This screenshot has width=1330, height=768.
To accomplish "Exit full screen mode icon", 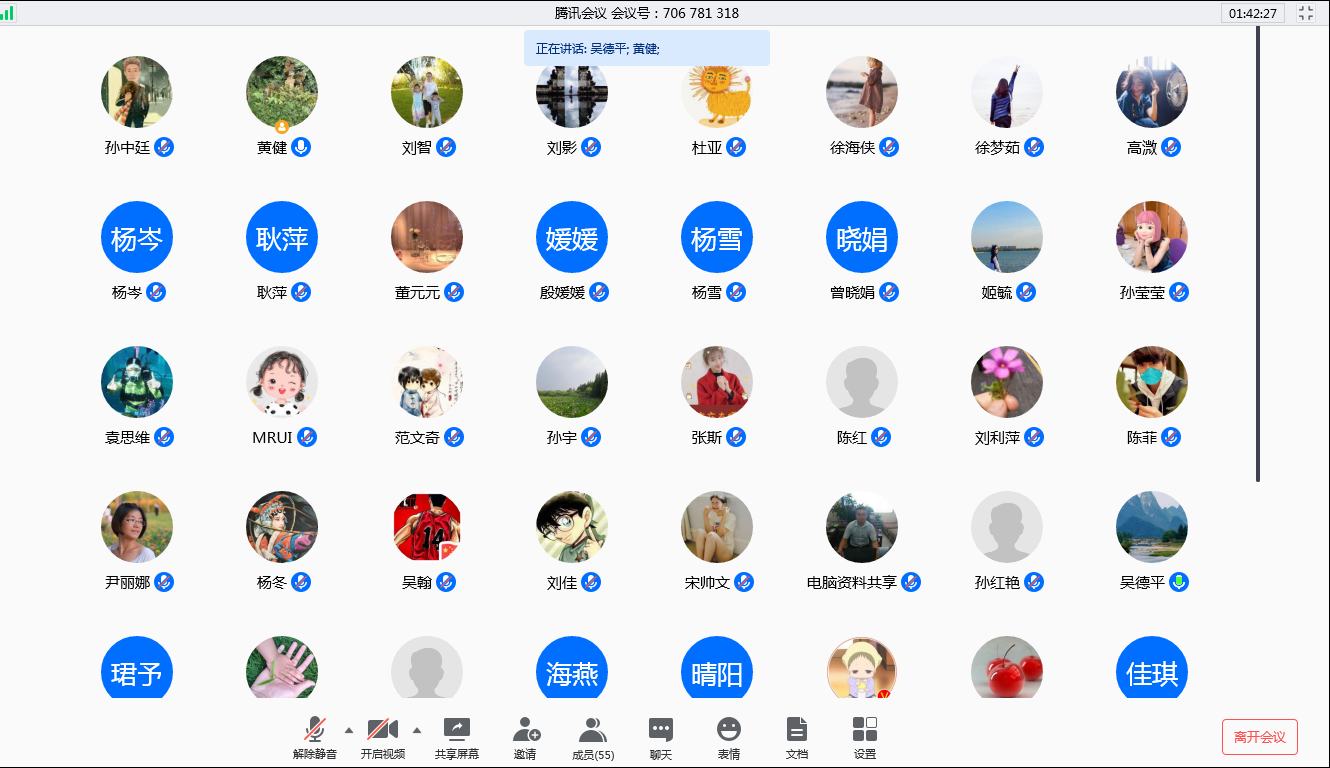I will coord(1305,13).
